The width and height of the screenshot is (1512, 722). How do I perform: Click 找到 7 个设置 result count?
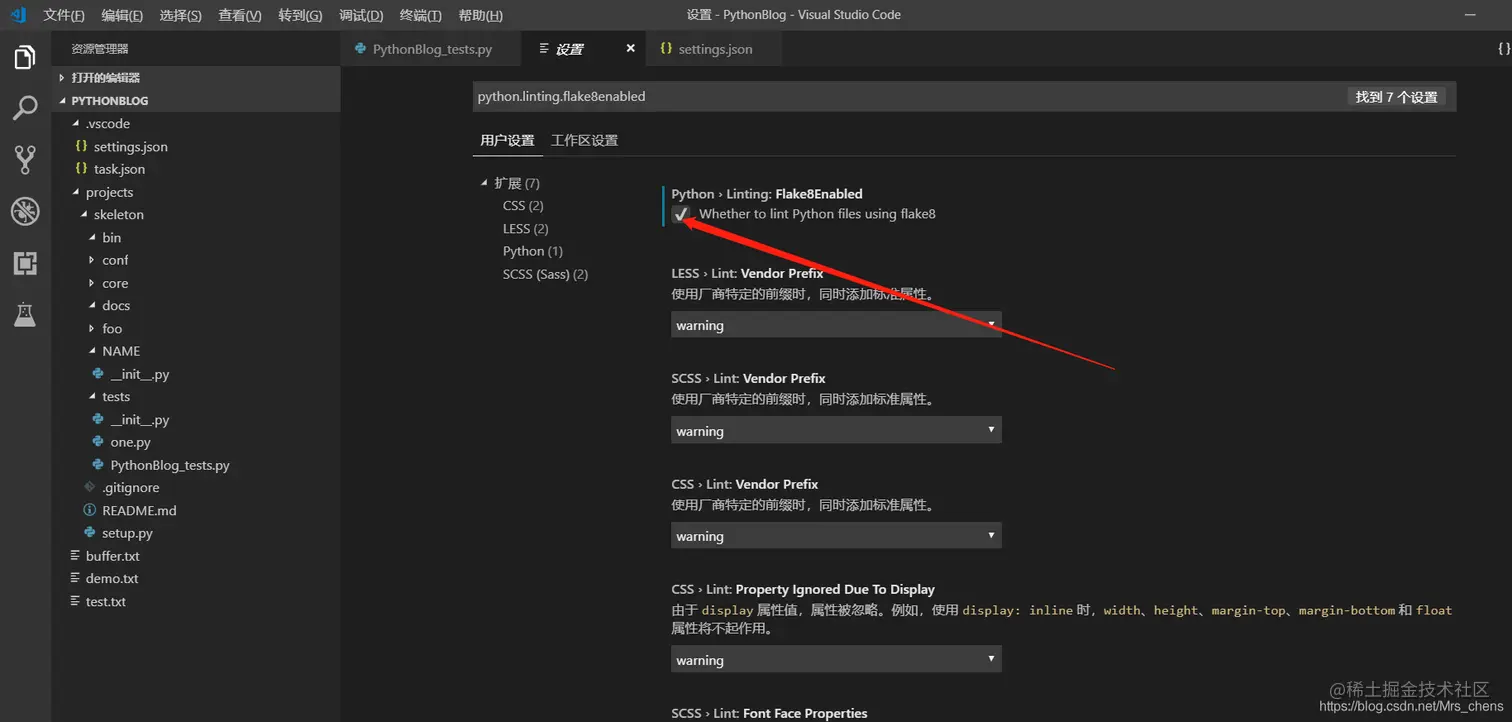coord(1396,97)
